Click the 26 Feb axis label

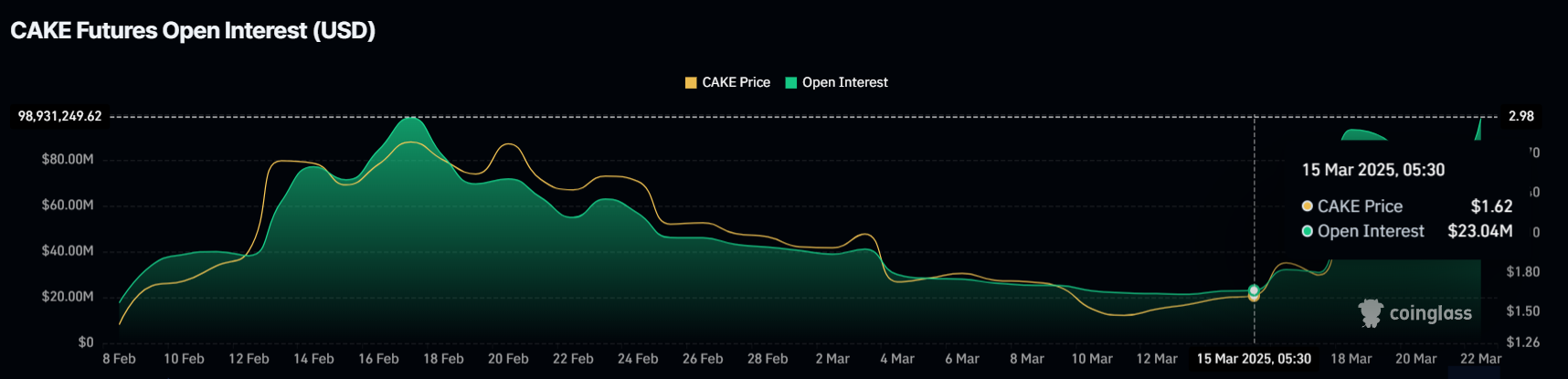(703, 359)
